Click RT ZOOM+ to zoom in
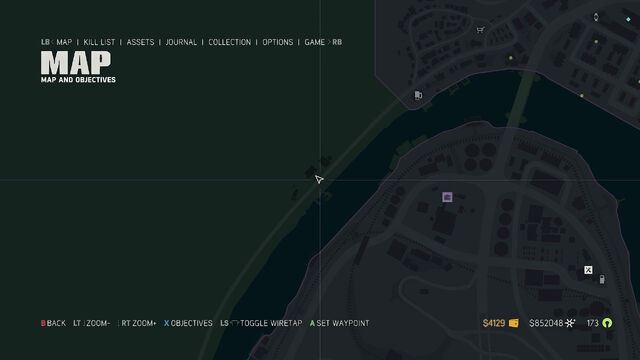The width and height of the screenshot is (640, 360). click(138, 323)
